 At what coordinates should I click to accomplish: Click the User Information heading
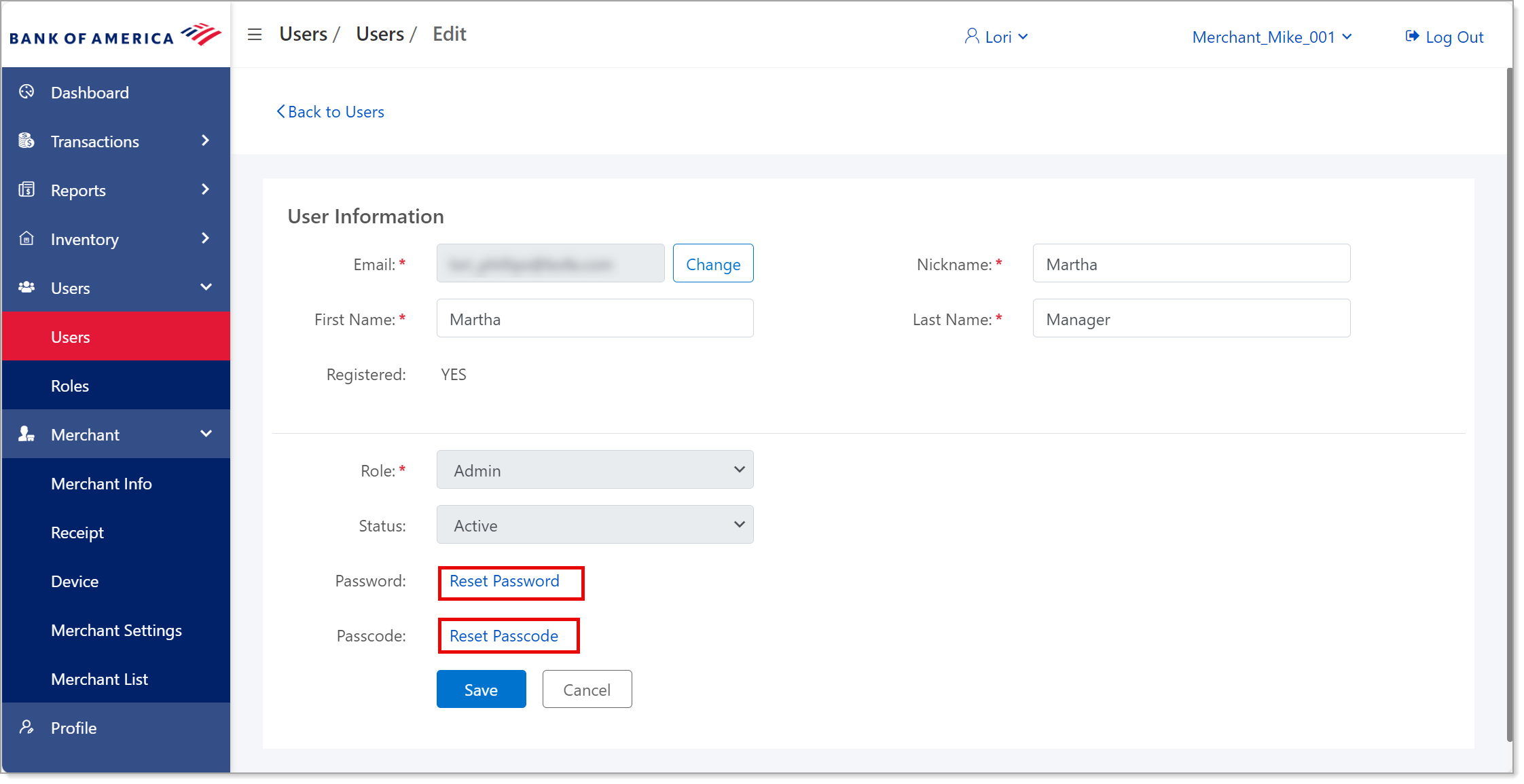tap(365, 216)
